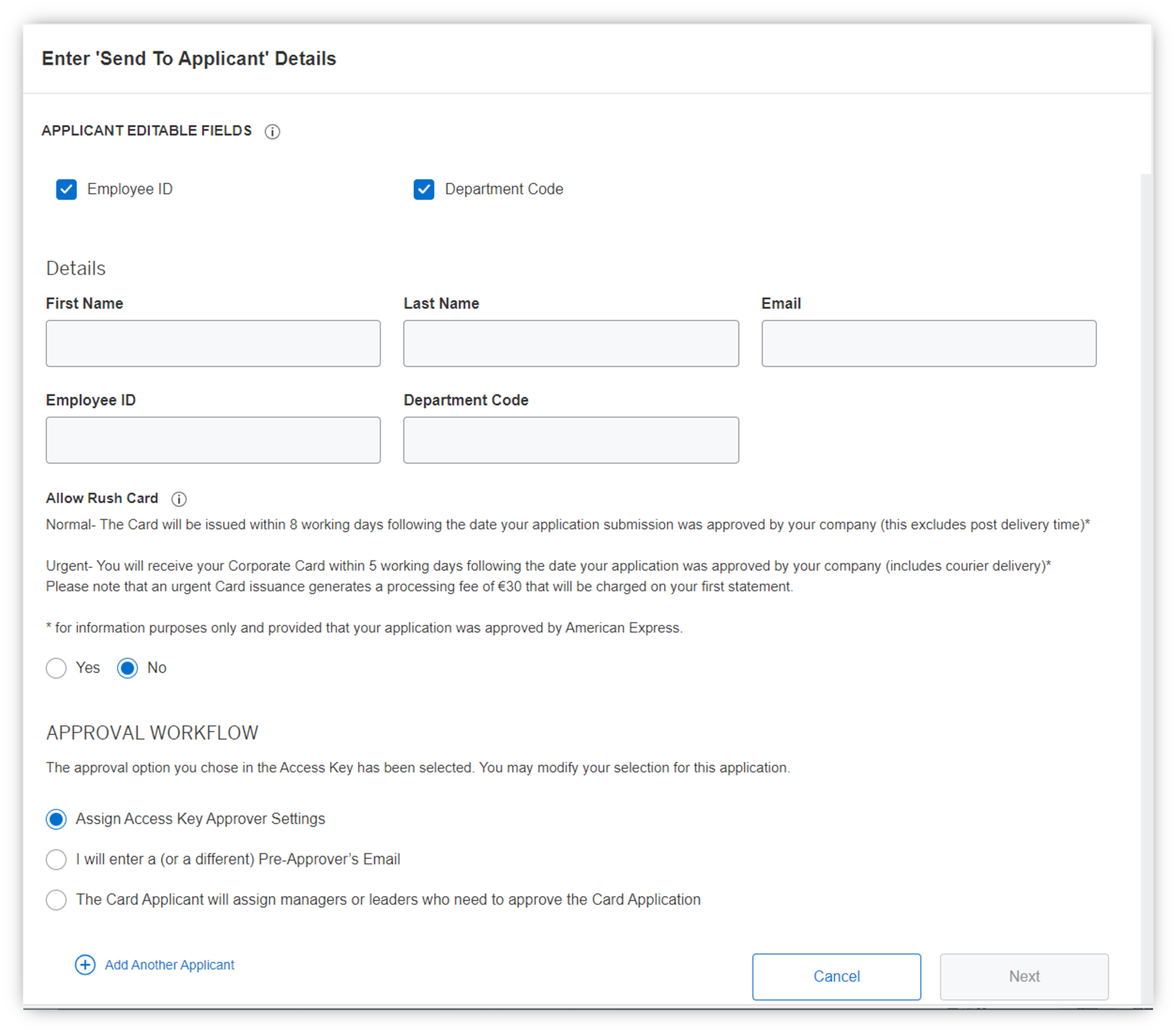Image resolution: width=1176 pixels, height=1034 pixels.
Task: Click the plus icon for Add Another Applicant
Action: pyautogui.click(x=85, y=965)
